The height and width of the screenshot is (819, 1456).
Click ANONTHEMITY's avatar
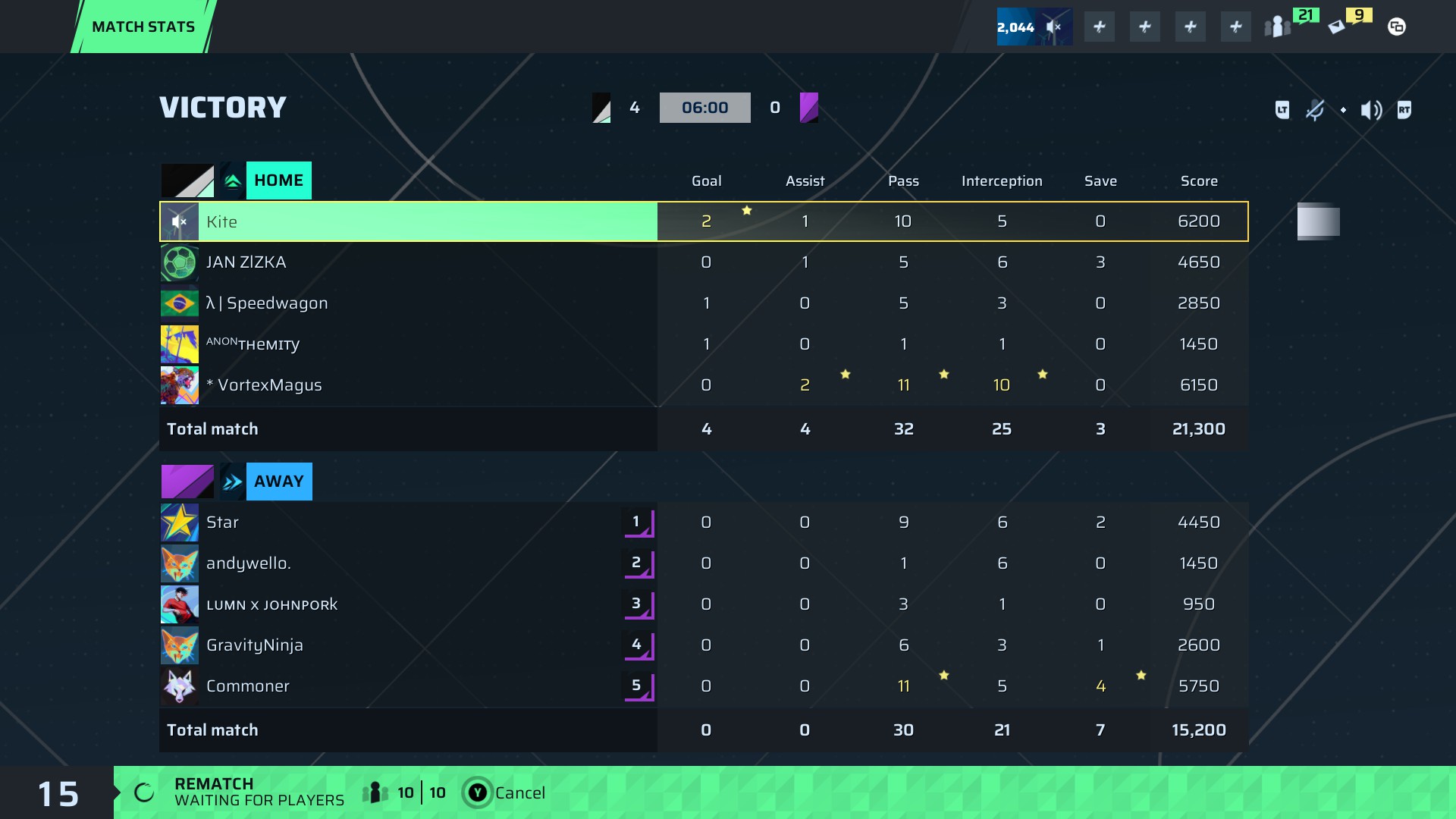(180, 344)
